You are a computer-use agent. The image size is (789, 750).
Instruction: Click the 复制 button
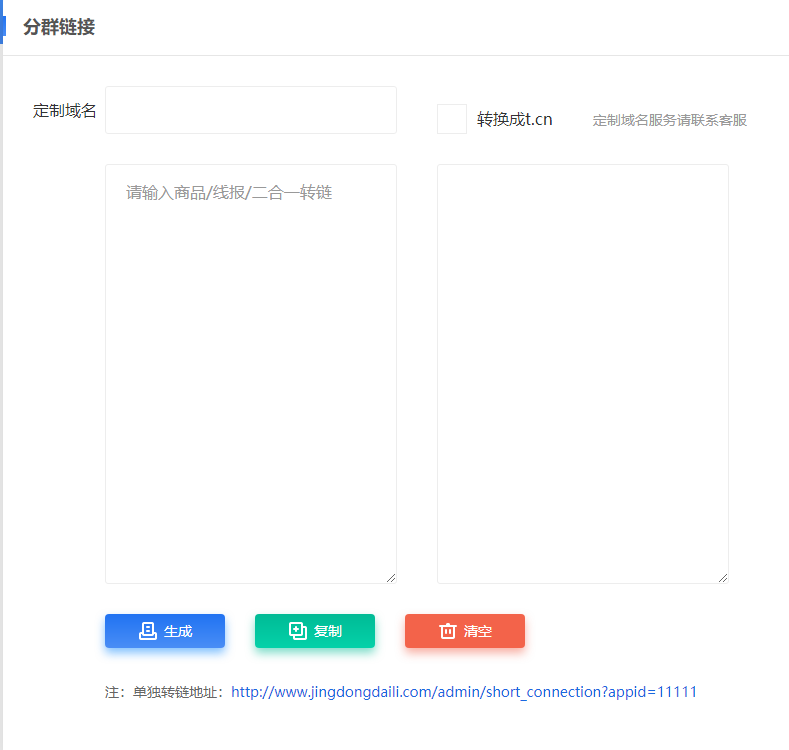click(315, 631)
